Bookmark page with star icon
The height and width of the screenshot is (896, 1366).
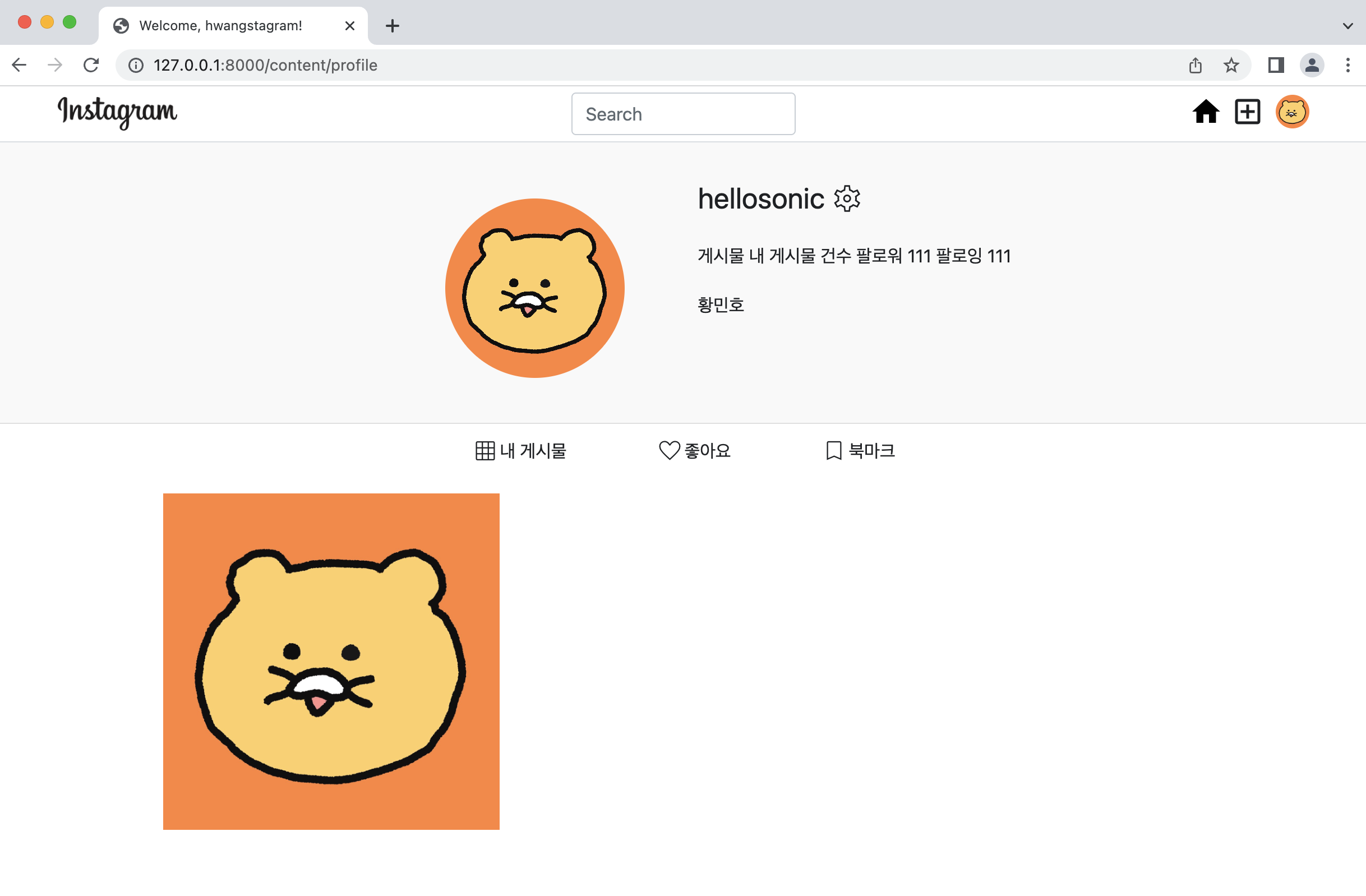pos(1230,66)
